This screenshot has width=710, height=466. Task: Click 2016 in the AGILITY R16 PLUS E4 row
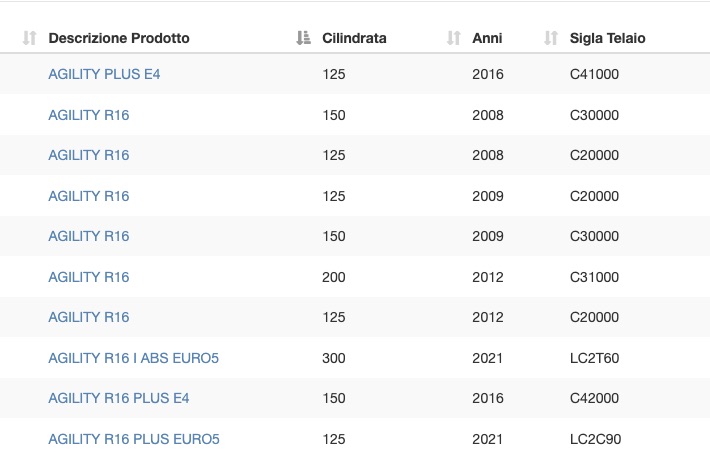click(x=488, y=398)
